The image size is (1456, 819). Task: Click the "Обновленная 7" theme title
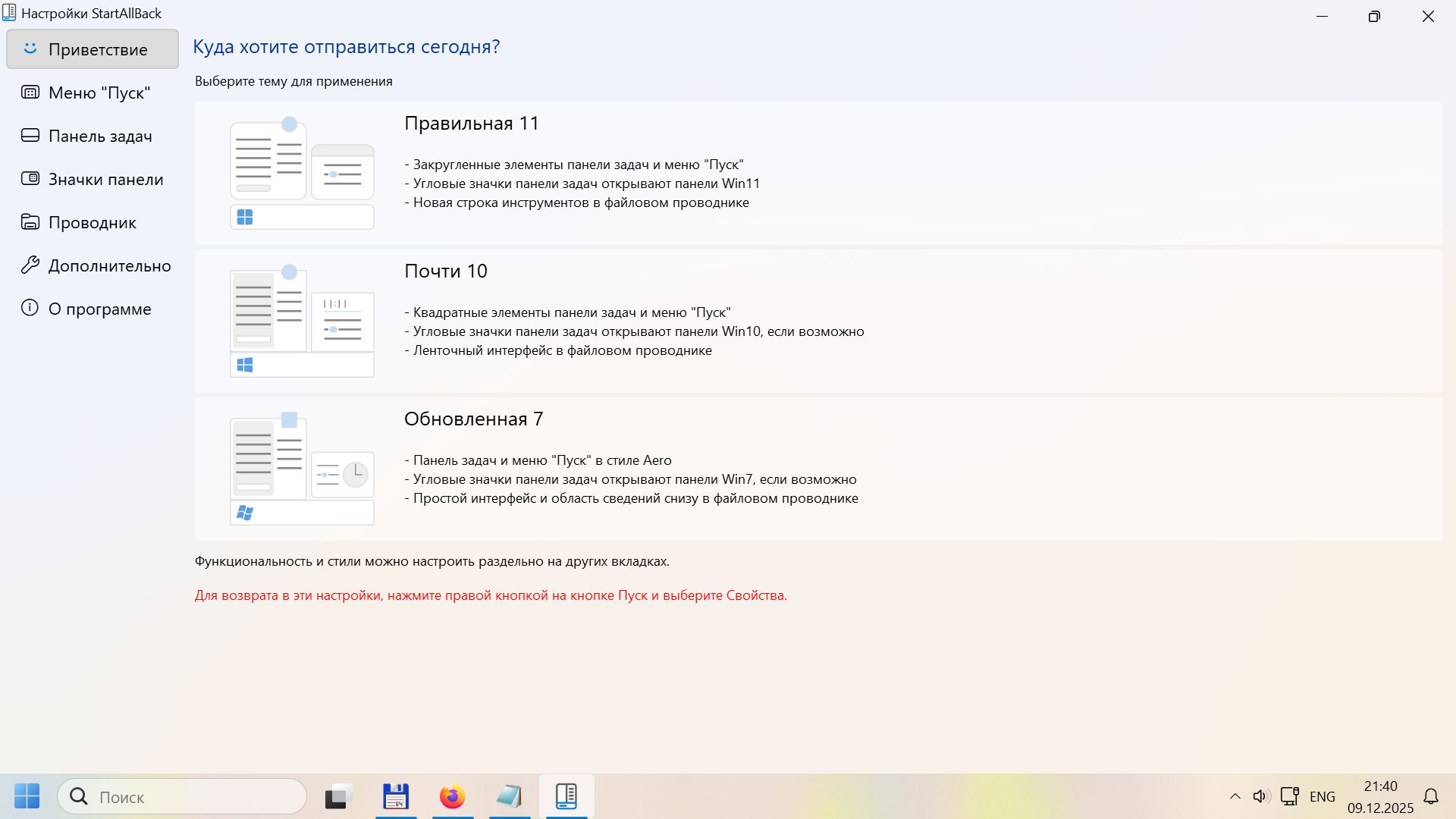click(473, 419)
